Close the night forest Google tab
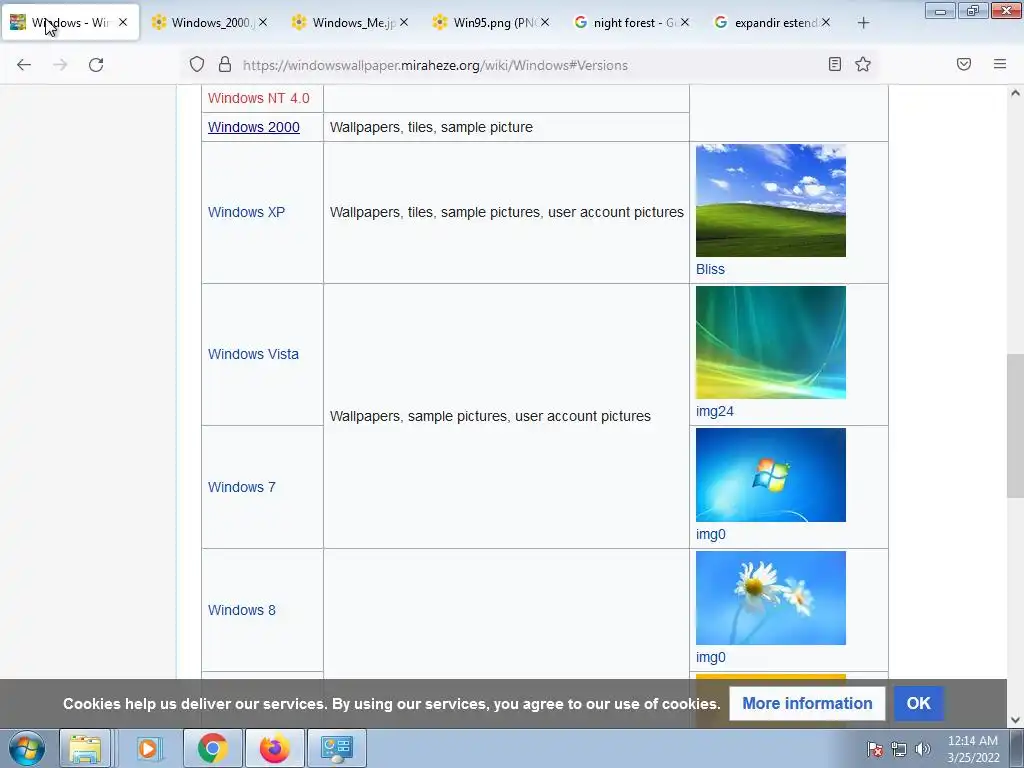 pos(684,22)
